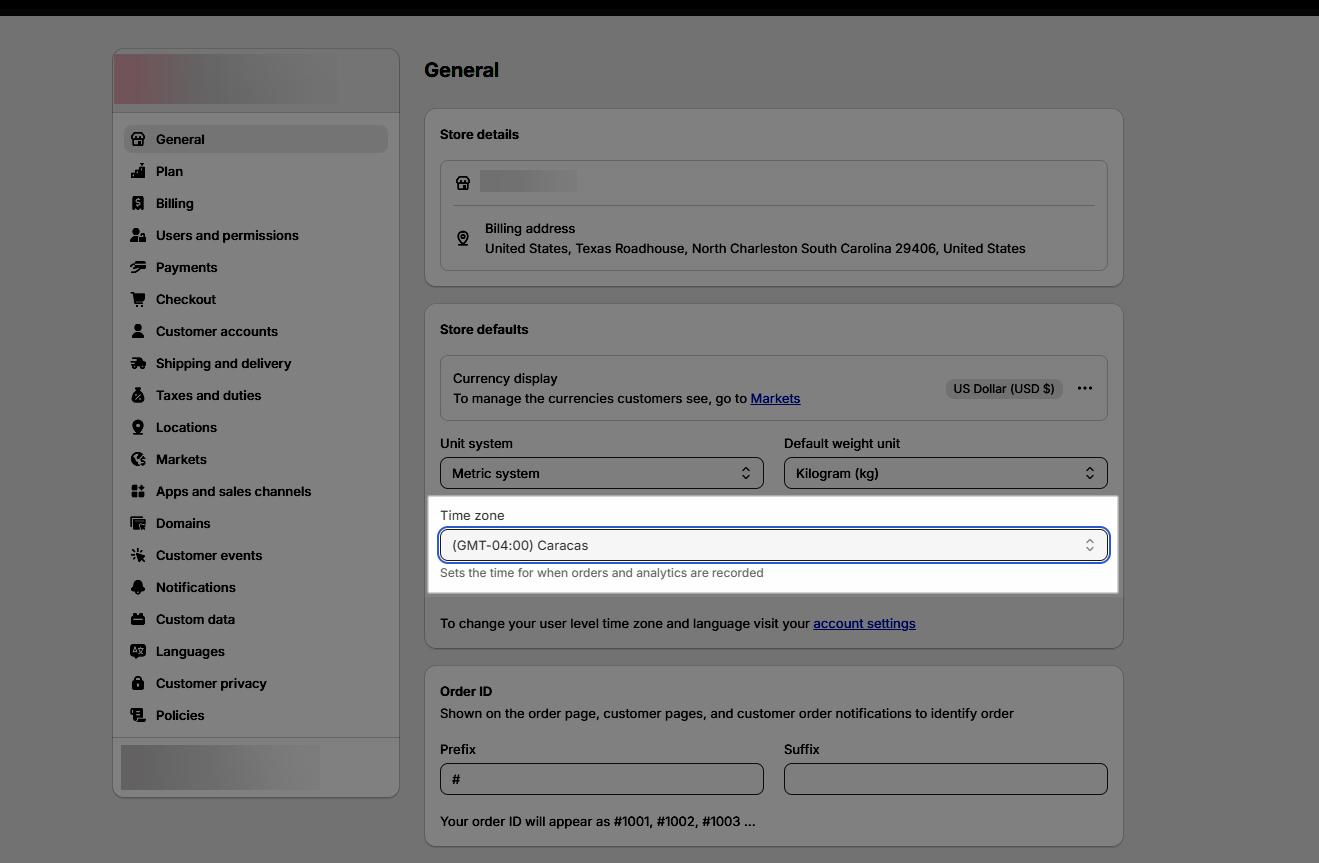This screenshot has height=863, width=1319.
Task: Click the Billing icon in sidebar
Action: (x=138, y=203)
